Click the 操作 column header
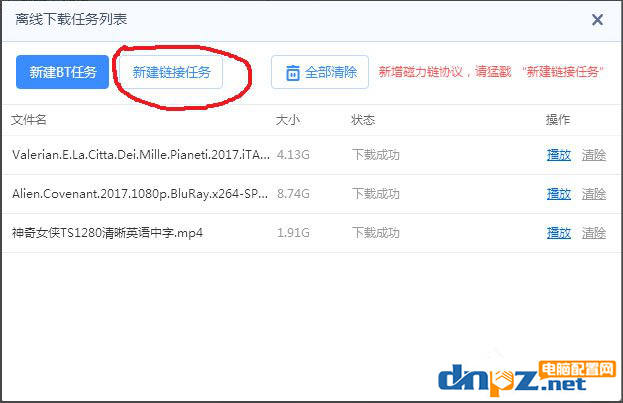 (558, 120)
